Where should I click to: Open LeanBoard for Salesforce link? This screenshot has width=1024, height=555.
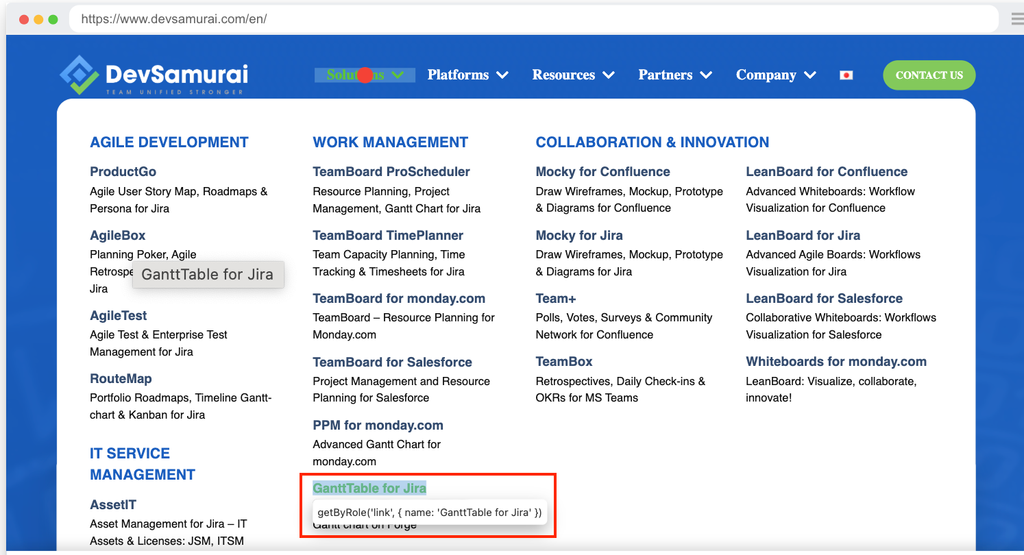pos(824,298)
